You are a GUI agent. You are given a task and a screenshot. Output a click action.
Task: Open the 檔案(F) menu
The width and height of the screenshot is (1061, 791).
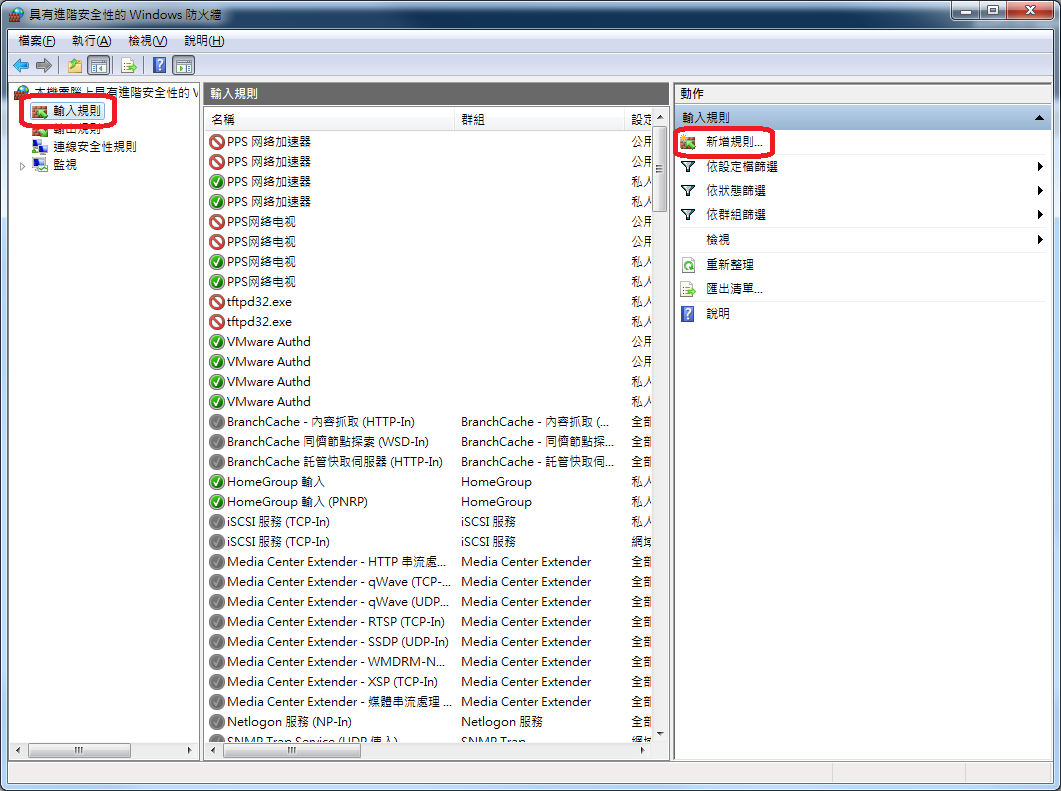[37, 41]
